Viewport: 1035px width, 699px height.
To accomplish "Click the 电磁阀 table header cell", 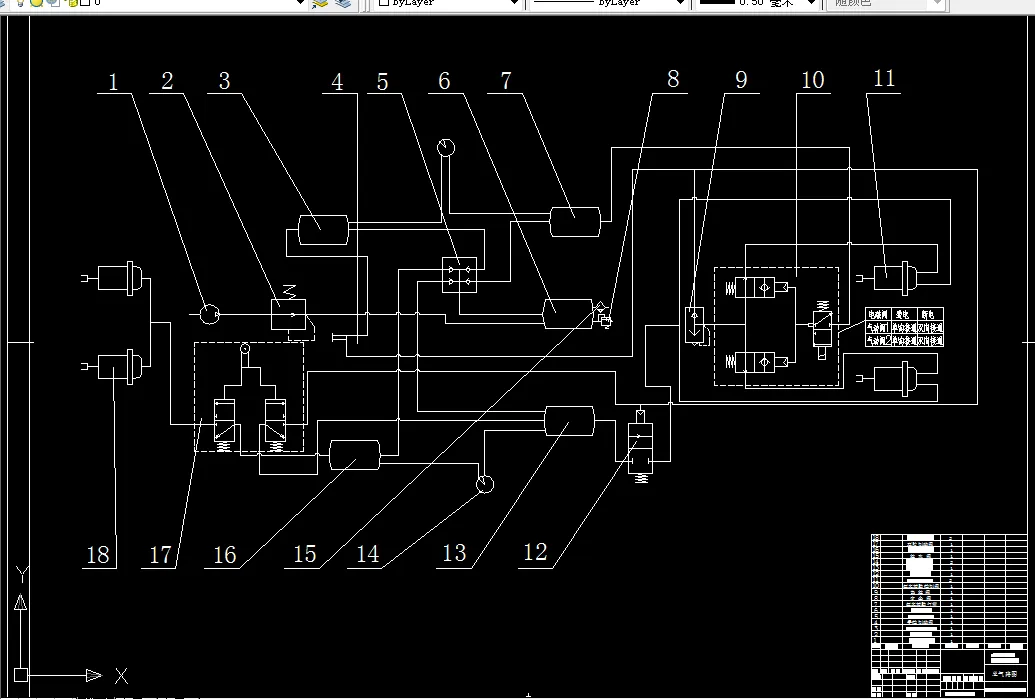I will click(x=878, y=314).
